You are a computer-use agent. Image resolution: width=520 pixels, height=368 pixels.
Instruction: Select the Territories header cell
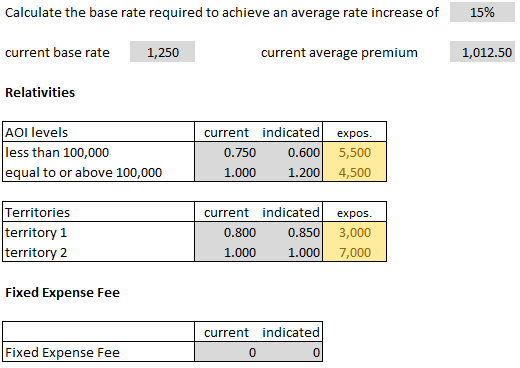[x=98, y=212]
